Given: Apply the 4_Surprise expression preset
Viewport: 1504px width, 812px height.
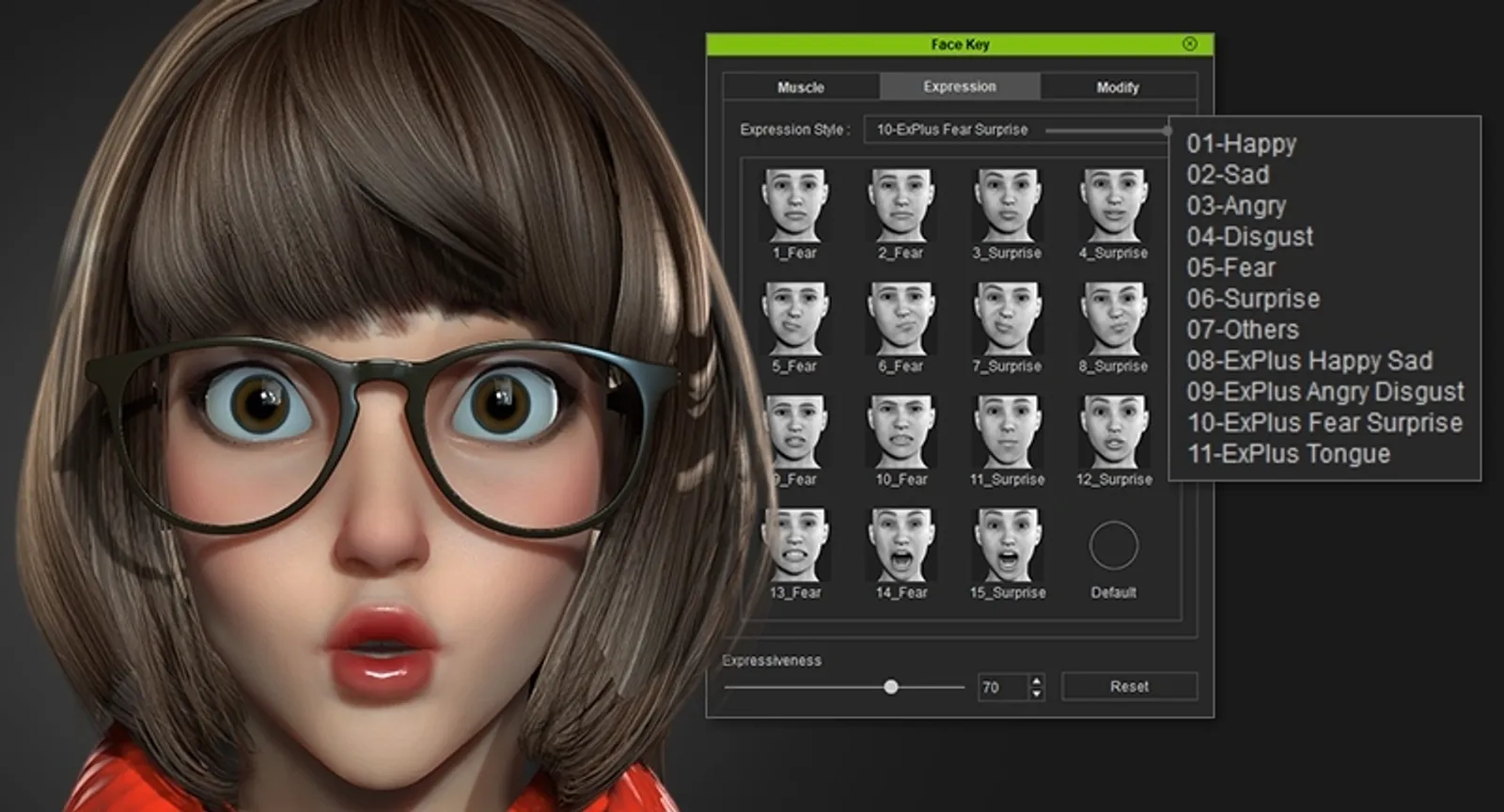Looking at the screenshot, I should coord(1113,206).
